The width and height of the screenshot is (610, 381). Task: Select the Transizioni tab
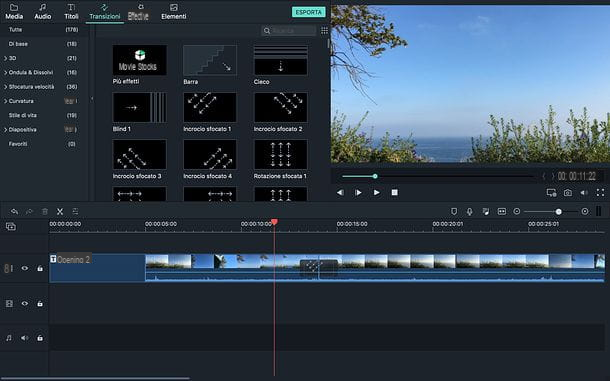point(105,12)
